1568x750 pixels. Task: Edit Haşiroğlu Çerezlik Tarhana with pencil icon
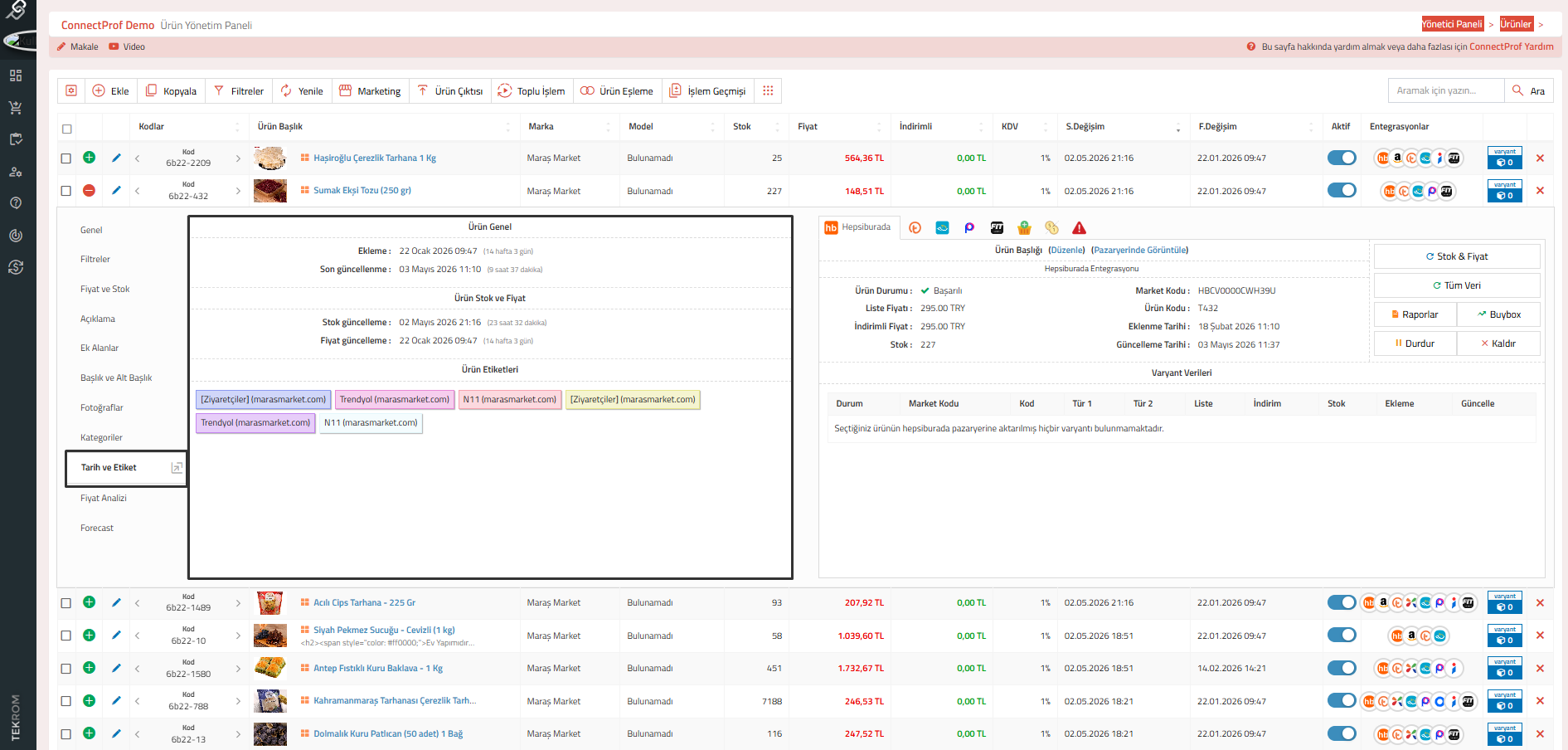click(x=116, y=158)
